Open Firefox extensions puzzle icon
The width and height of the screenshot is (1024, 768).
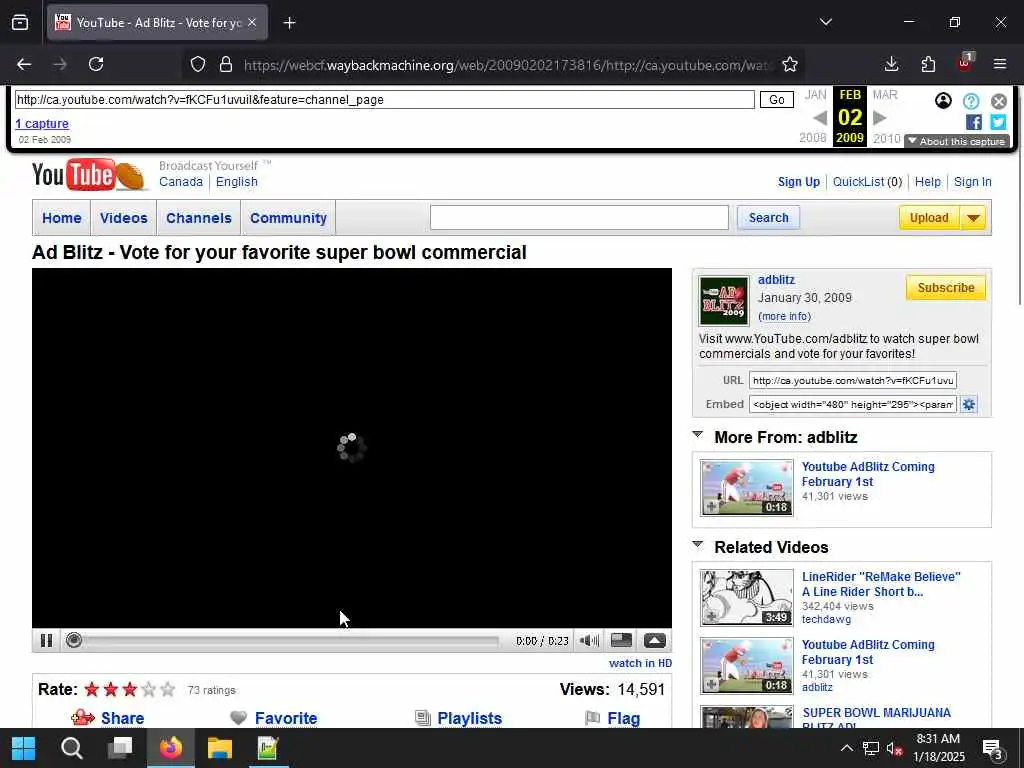[x=928, y=64]
